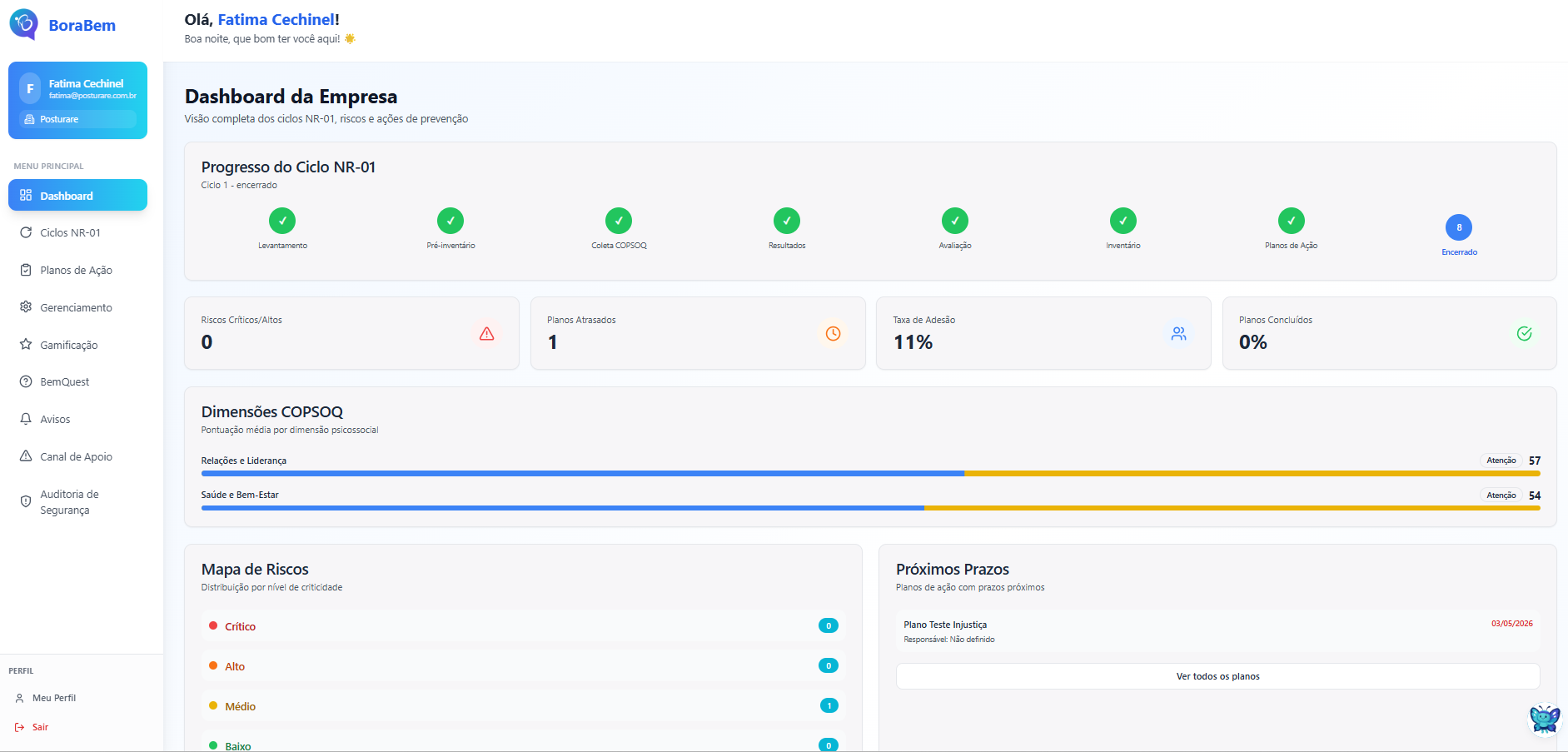The image size is (1568, 752).
Task: Open BemQuest from the sidebar
Action: tap(77, 381)
